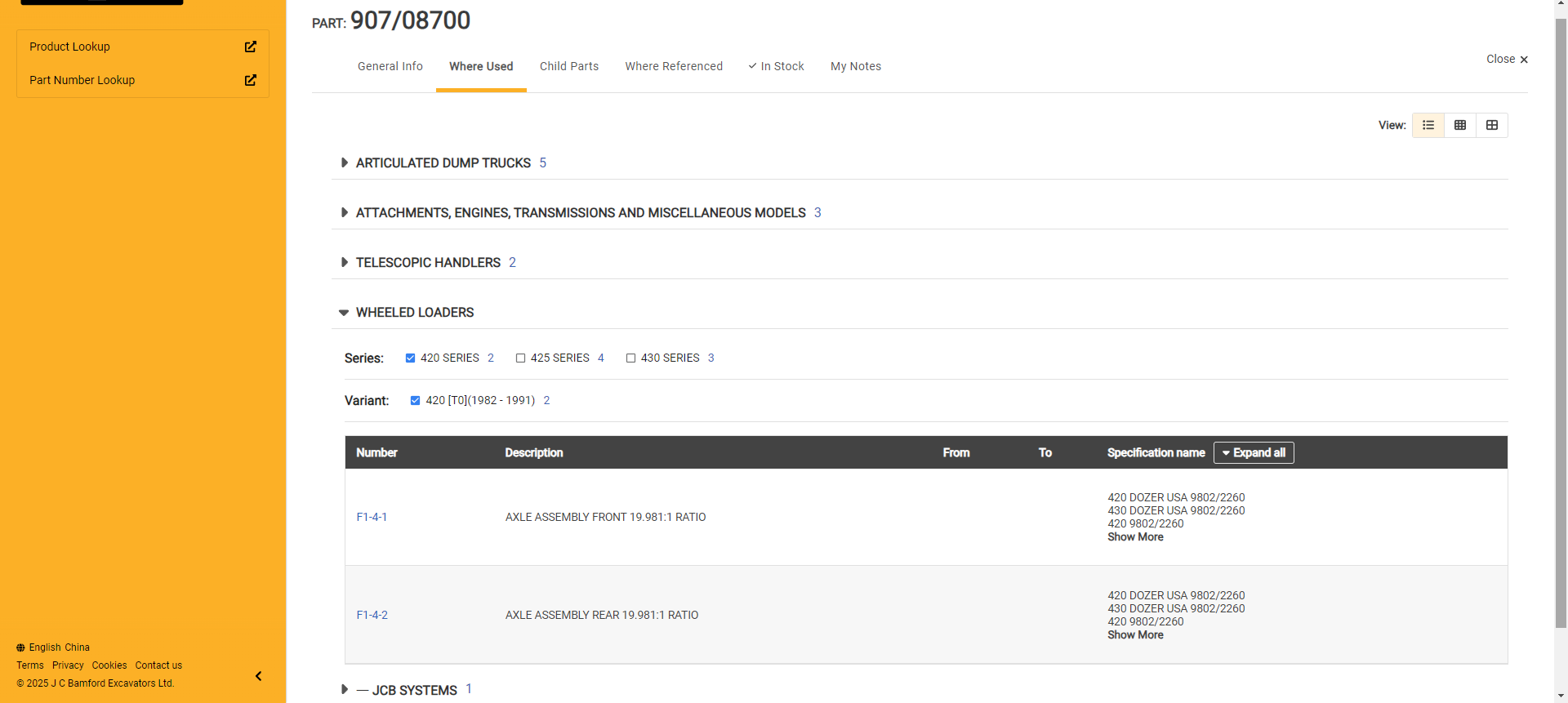Switch to table grid view icon
Image resolution: width=1568 pixels, height=703 pixels.
[1460, 125]
